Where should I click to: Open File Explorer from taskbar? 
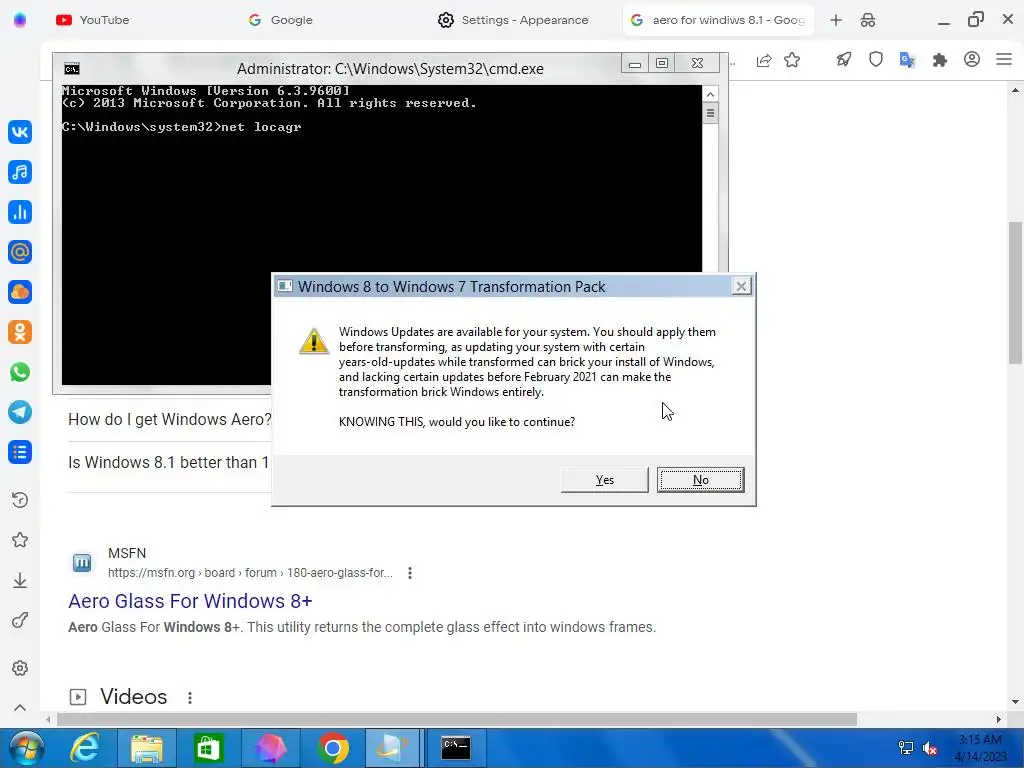[x=147, y=748]
